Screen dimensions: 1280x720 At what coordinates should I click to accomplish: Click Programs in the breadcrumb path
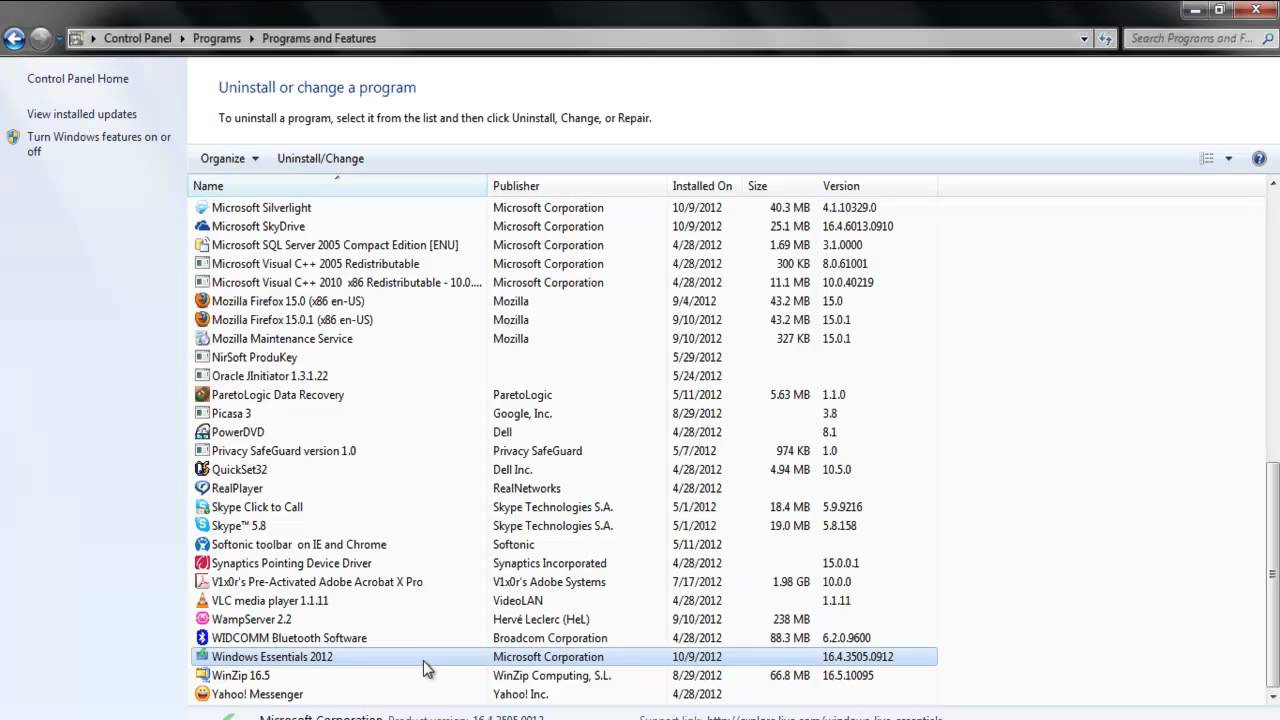(x=217, y=39)
